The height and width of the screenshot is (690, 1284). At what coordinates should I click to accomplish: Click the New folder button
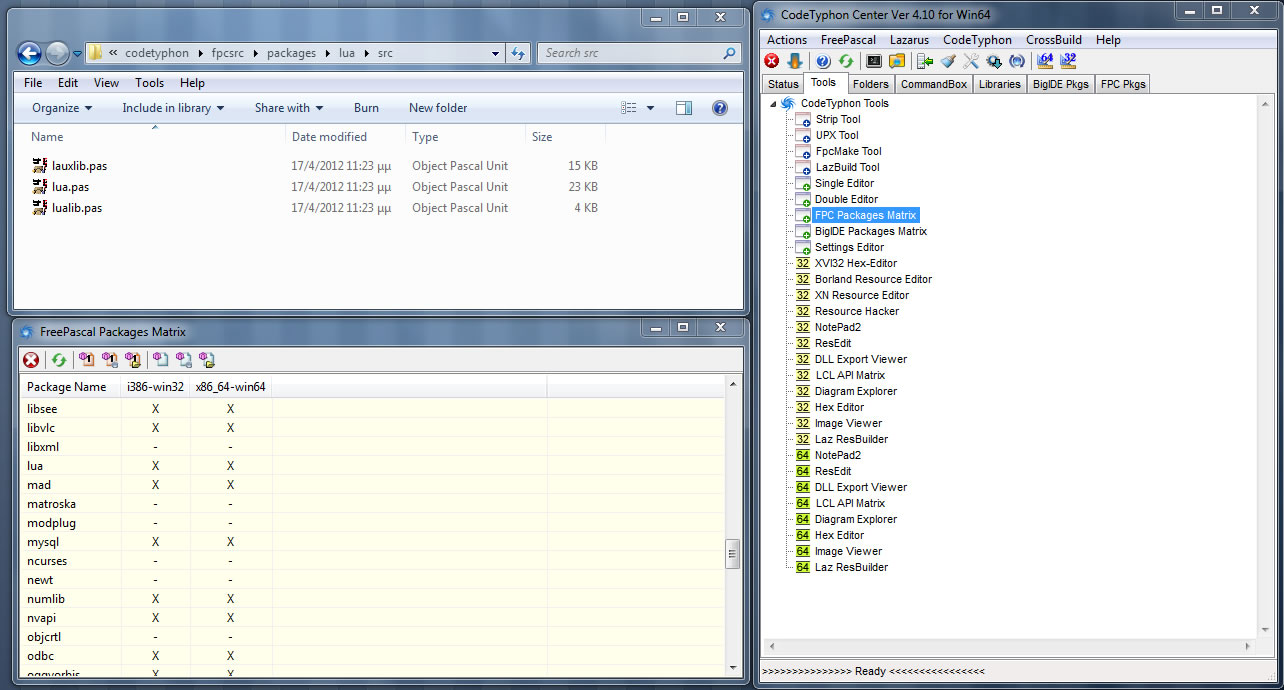(438, 108)
